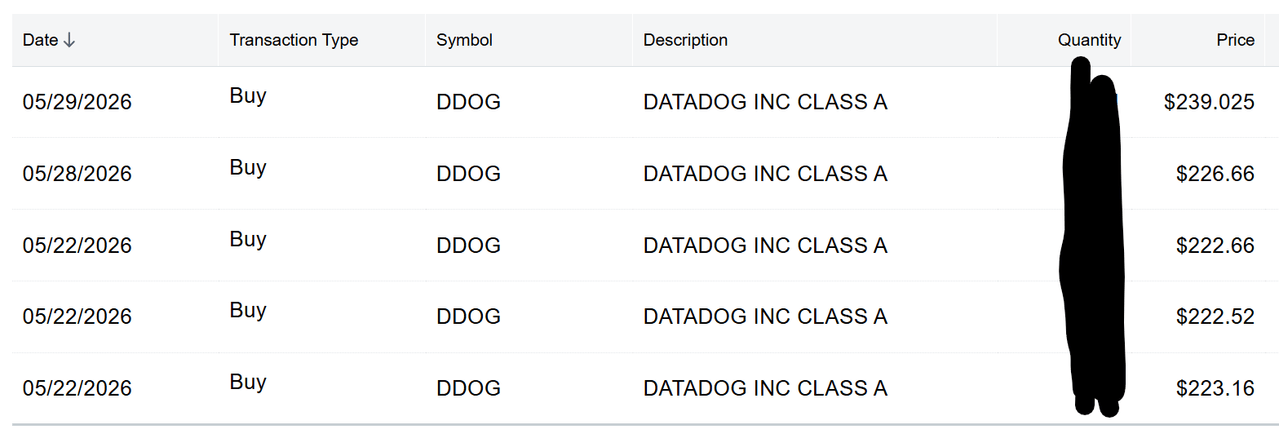Sort by Transaction Type column header

(294, 40)
